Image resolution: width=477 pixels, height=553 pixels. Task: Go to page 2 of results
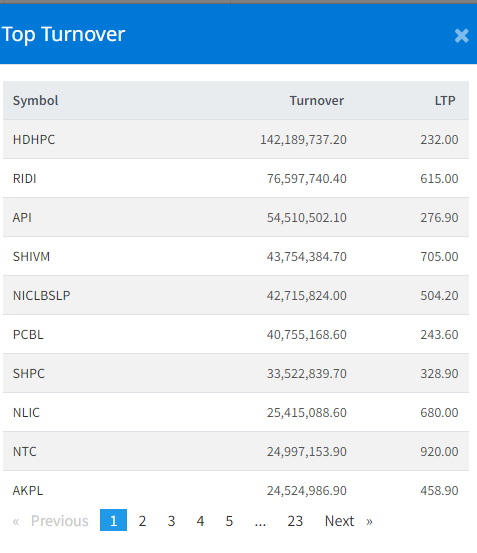[142, 521]
